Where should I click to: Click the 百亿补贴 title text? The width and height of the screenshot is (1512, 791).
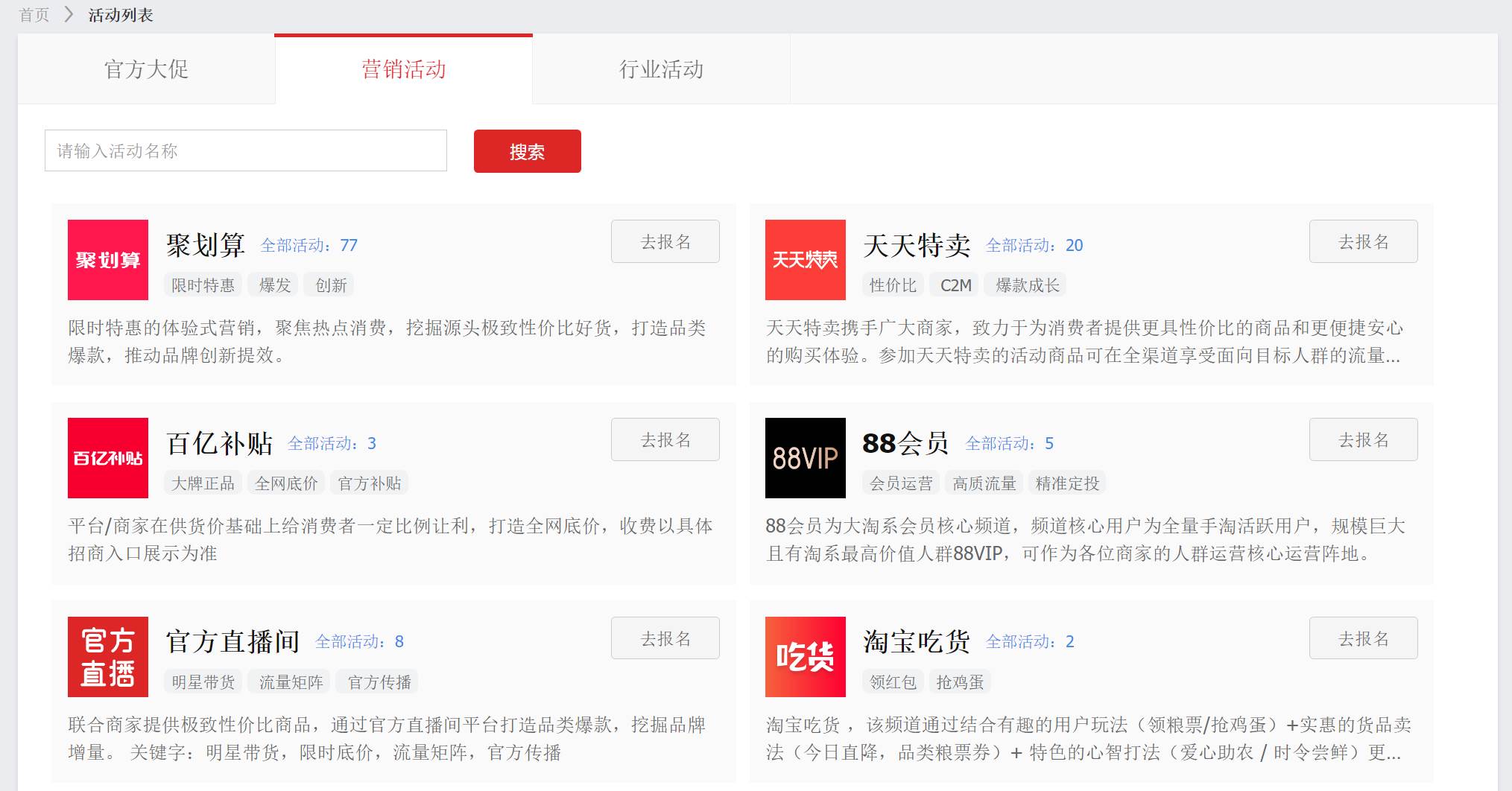pos(220,443)
